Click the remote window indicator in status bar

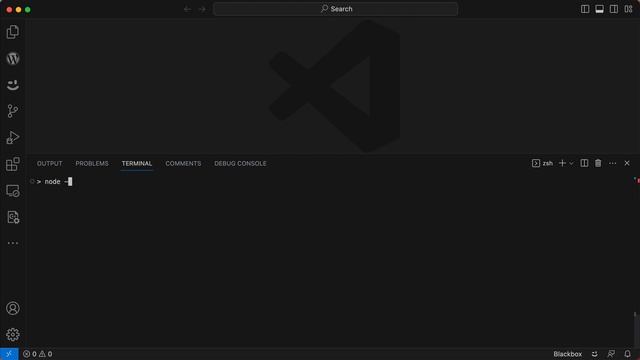tap(9, 354)
